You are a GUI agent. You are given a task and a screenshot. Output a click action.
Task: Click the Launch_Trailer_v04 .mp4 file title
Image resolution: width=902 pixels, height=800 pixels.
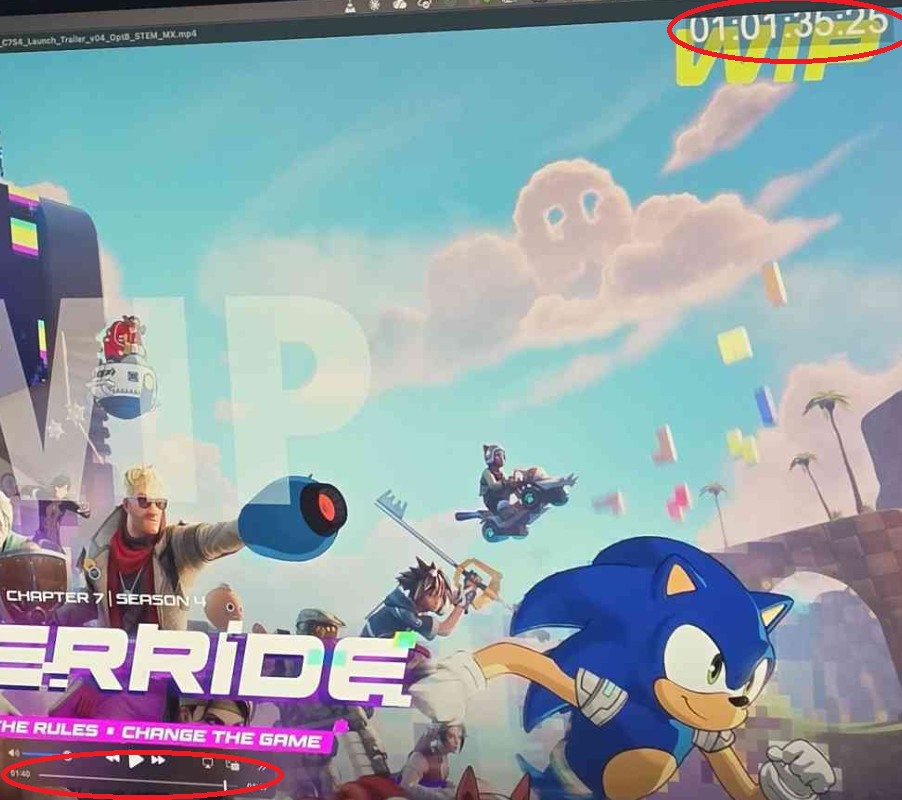(x=98, y=38)
